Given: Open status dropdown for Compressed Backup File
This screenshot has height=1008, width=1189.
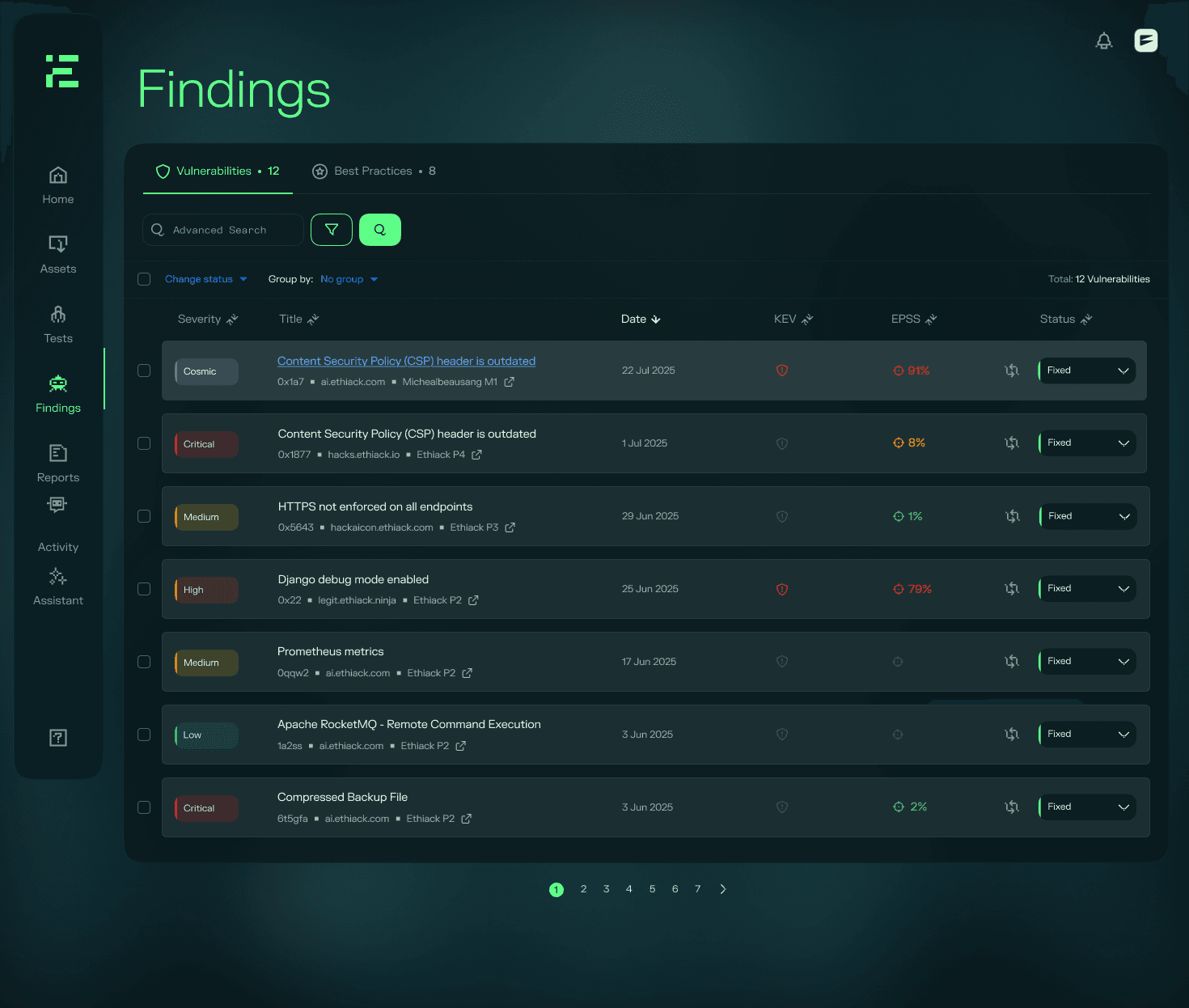Looking at the screenshot, I should pos(1087,807).
